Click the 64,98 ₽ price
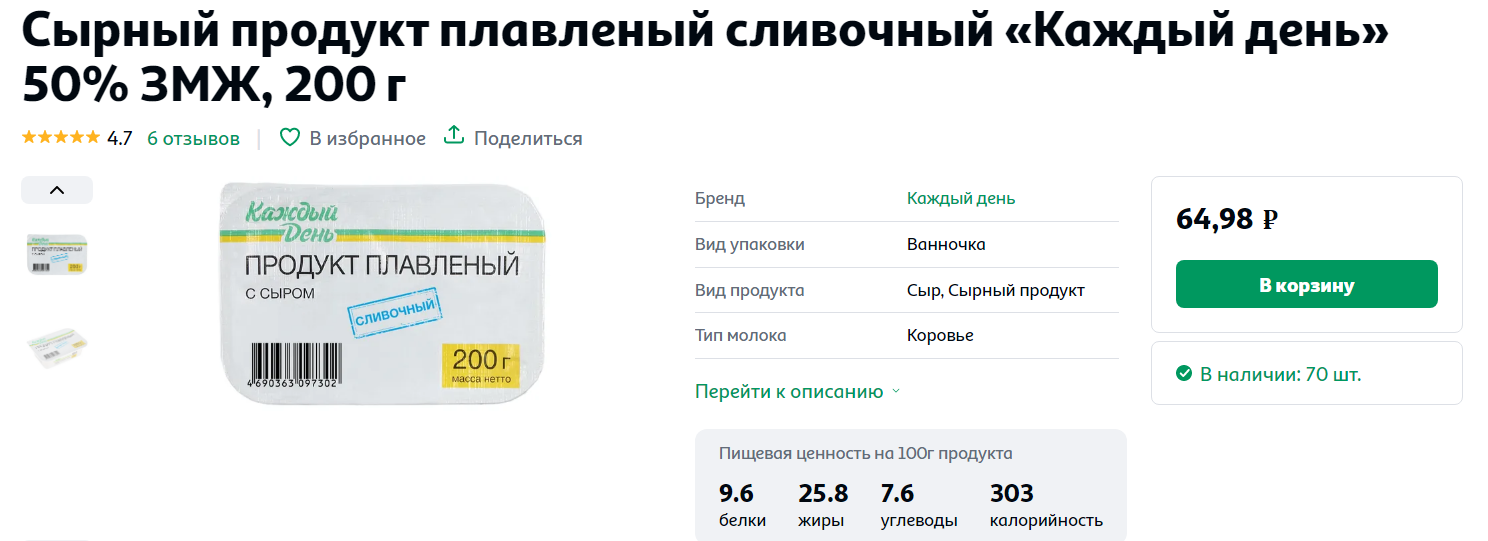Image resolution: width=1488 pixels, height=541 pixels. click(1227, 218)
